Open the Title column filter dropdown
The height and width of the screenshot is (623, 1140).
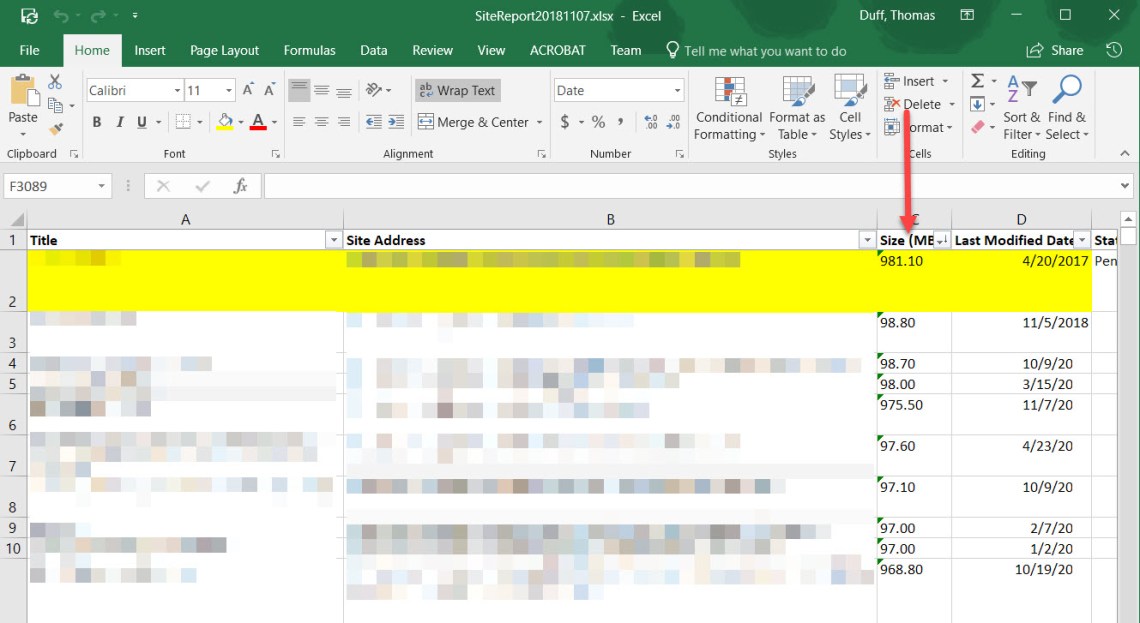tap(334, 240)
